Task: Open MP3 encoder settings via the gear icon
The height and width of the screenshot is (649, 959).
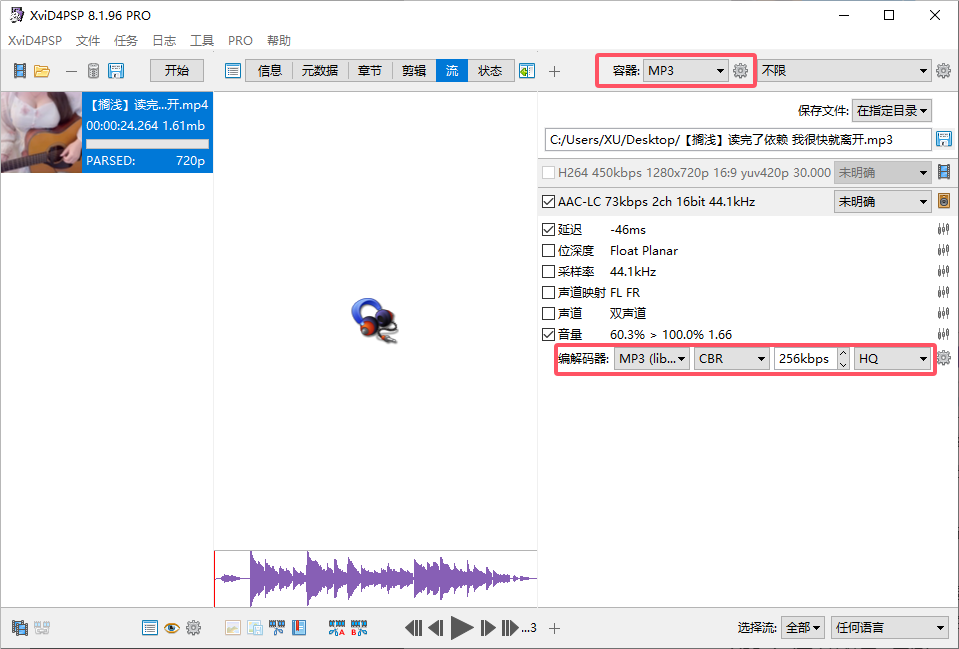Action: [x=944, y=358]
